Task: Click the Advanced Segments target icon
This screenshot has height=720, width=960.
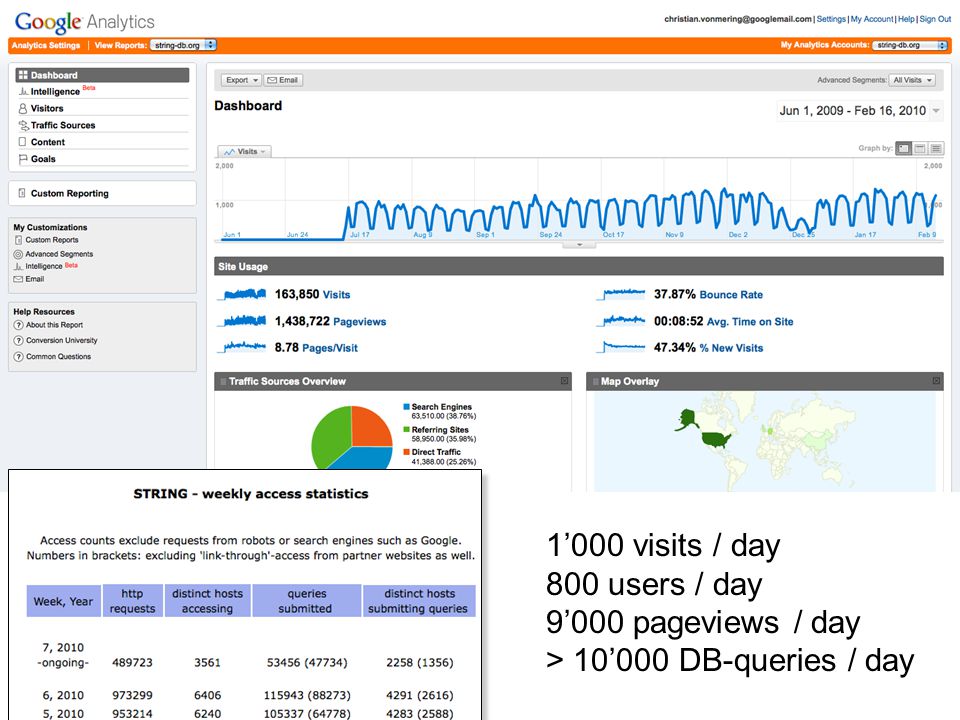Action: click(x=18, y=254)
